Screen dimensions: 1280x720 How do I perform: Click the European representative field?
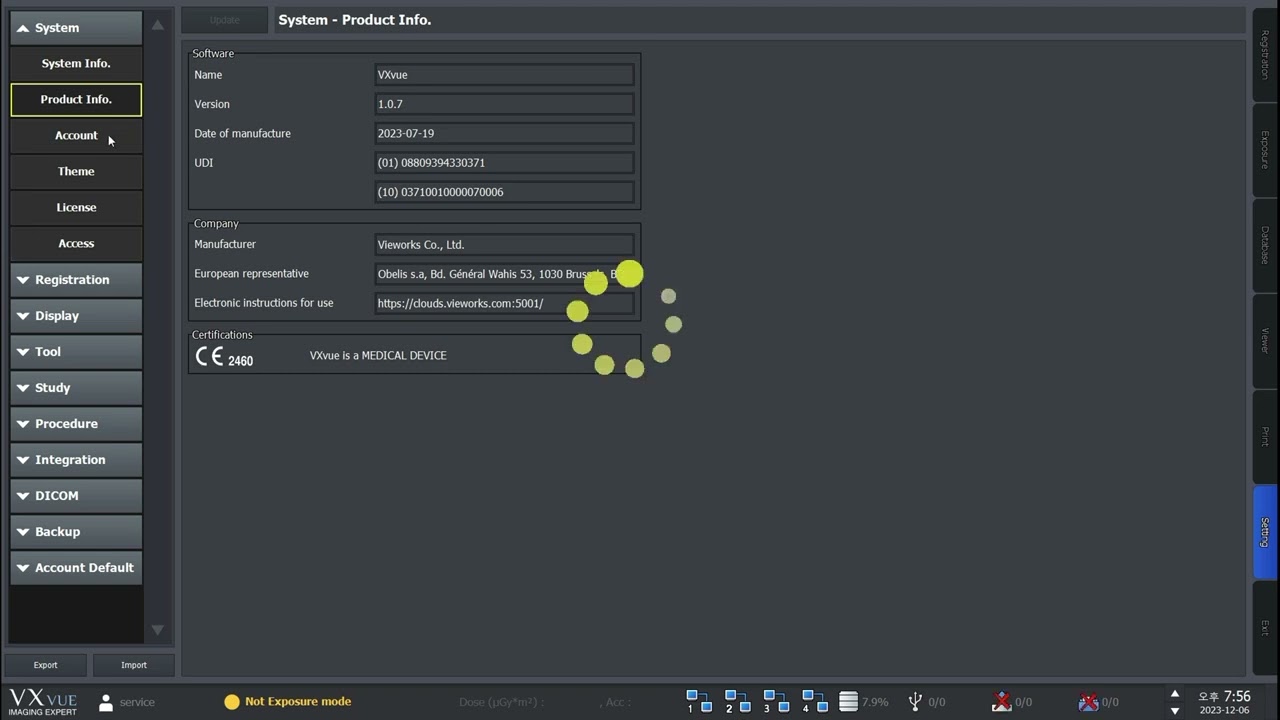click(x=504, y=274)
